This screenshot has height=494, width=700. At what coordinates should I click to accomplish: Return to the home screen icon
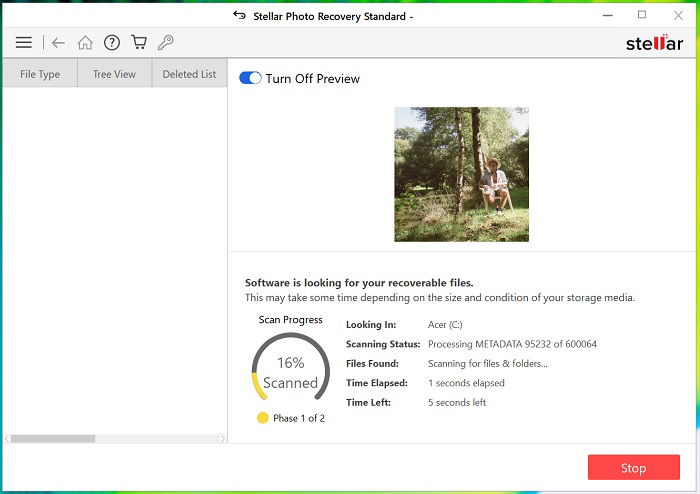85,42
